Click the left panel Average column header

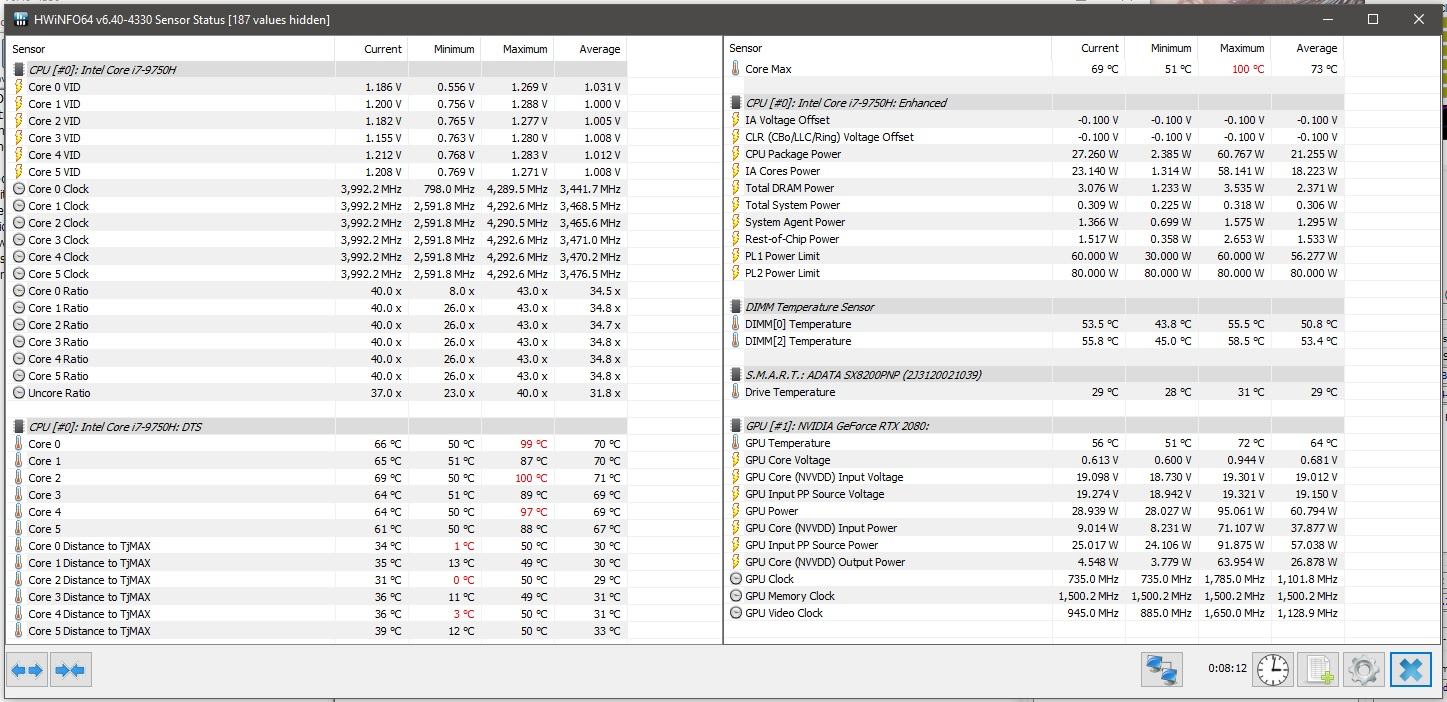click(x=590, y=49)
